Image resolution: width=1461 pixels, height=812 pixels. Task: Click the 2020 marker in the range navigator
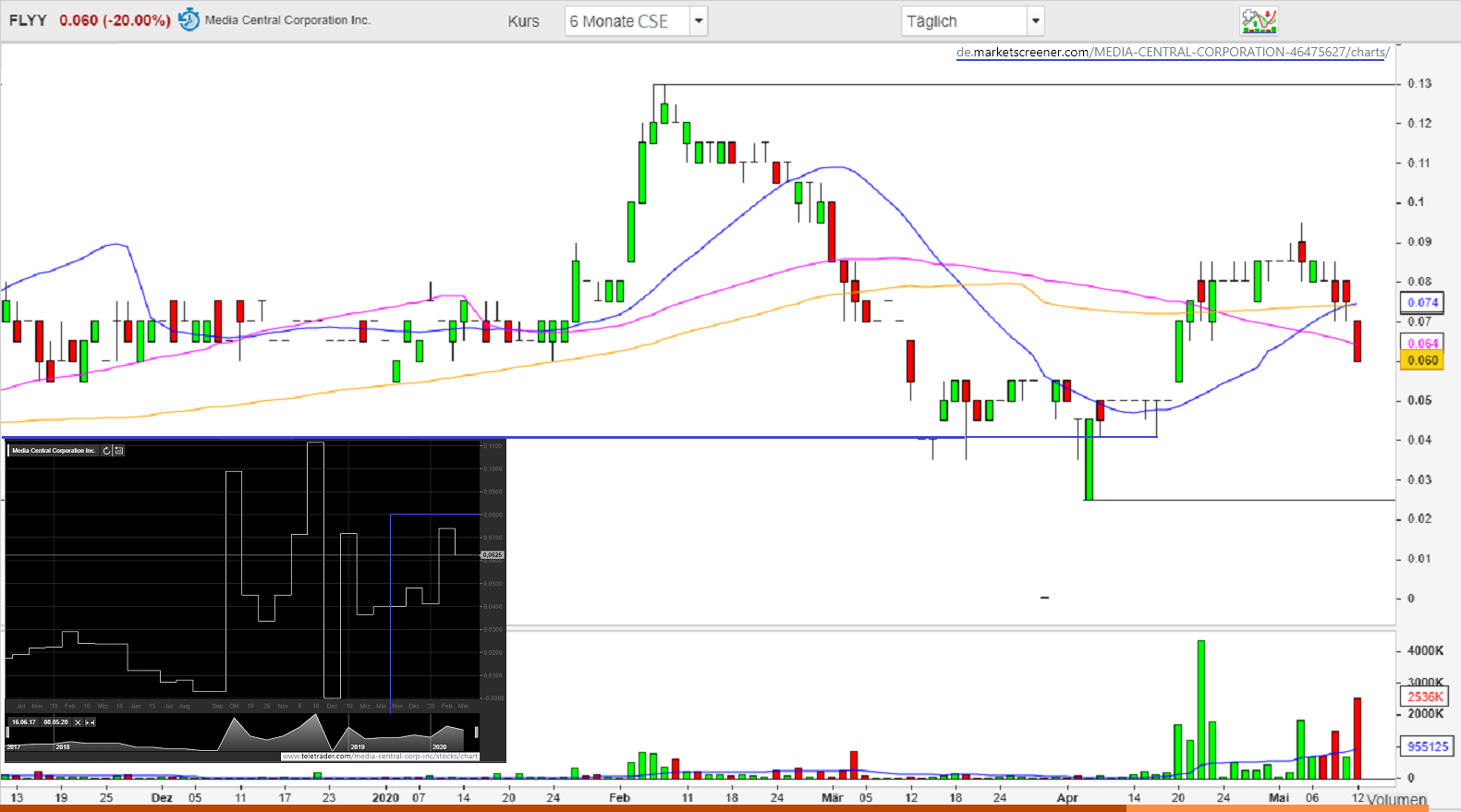tap(439, 746)
